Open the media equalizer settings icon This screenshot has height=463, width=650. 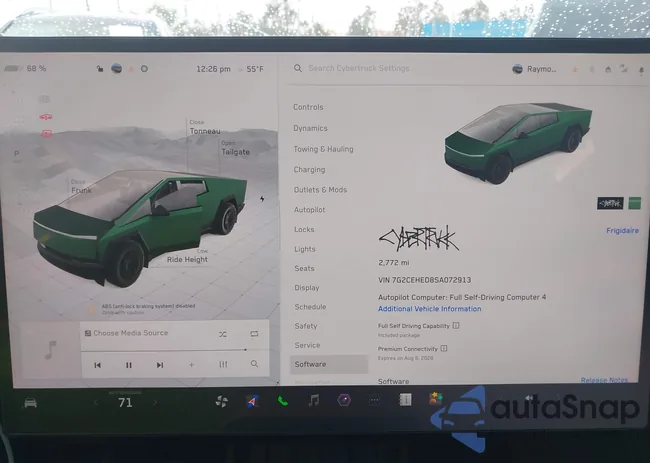point(223,365)
